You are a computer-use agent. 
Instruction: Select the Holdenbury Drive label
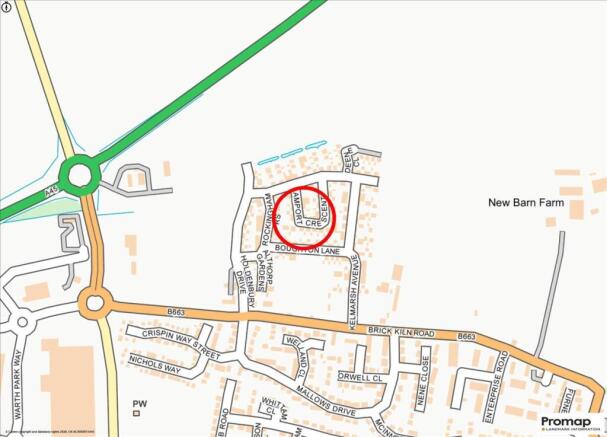point(245,281)
